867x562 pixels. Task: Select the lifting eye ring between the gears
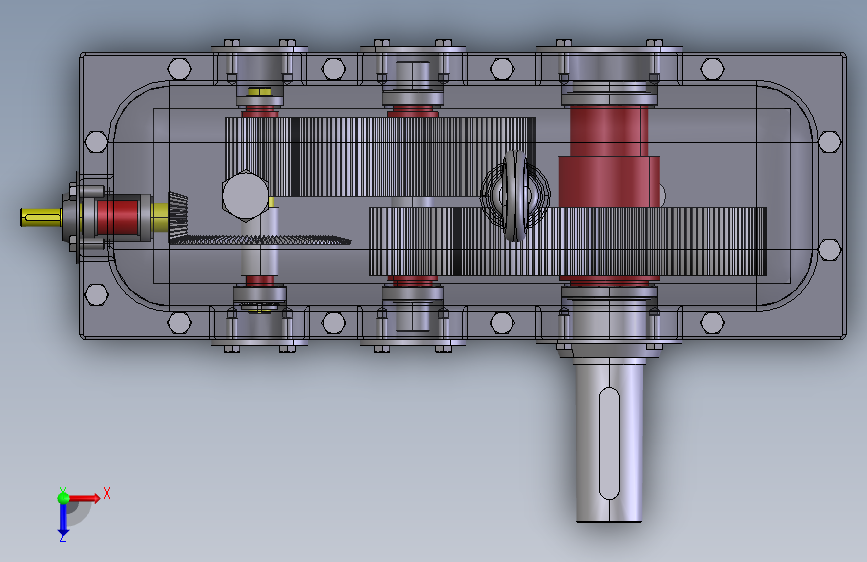pos(515,195)
